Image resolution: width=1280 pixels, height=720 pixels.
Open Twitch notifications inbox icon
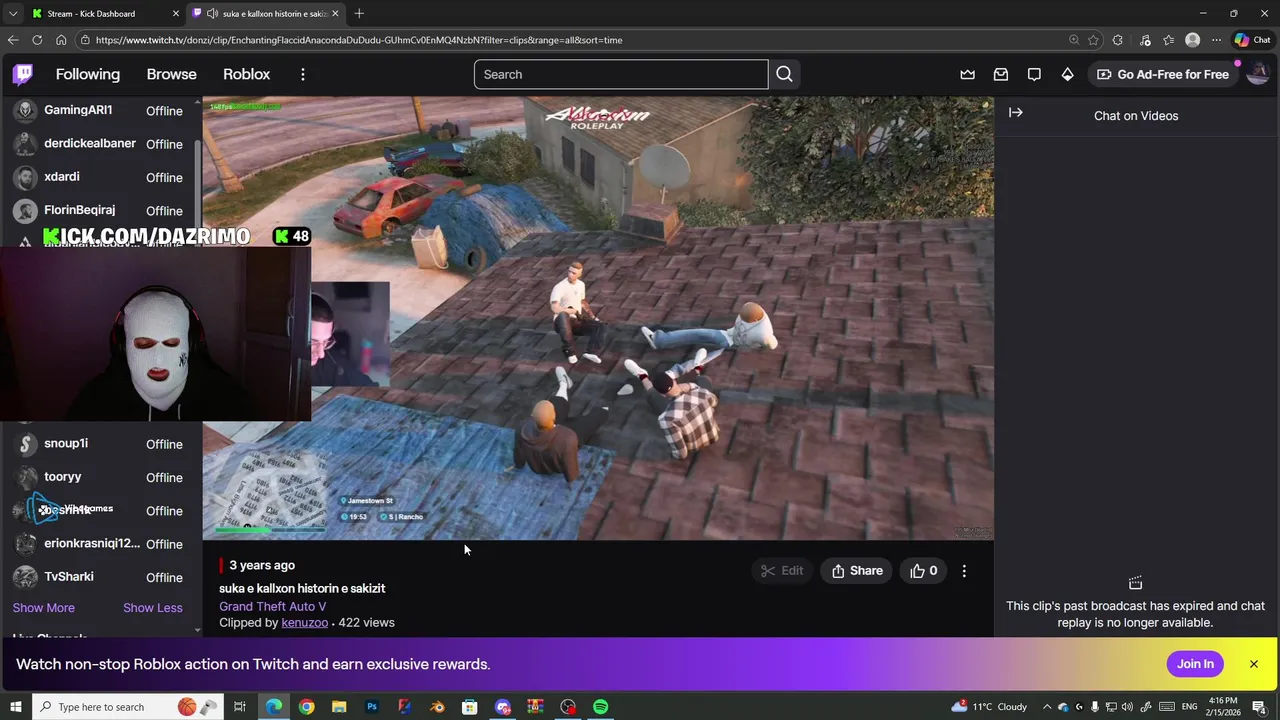click(1001, 74)
